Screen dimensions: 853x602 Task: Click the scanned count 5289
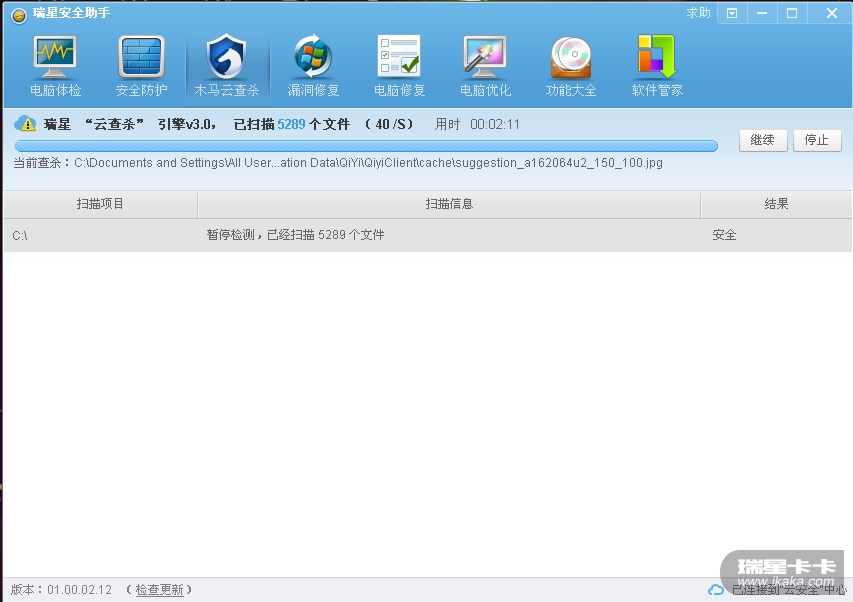tap(291, 125)
